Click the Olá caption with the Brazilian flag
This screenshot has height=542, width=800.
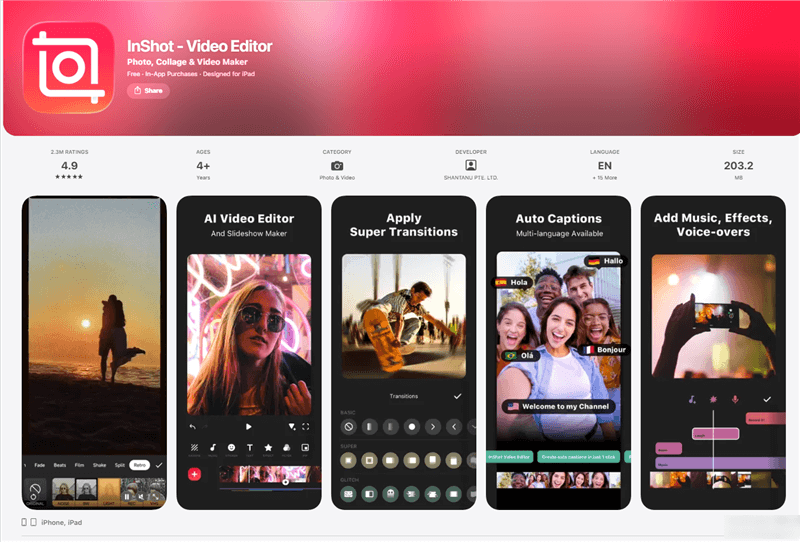(x=519, y=355)
